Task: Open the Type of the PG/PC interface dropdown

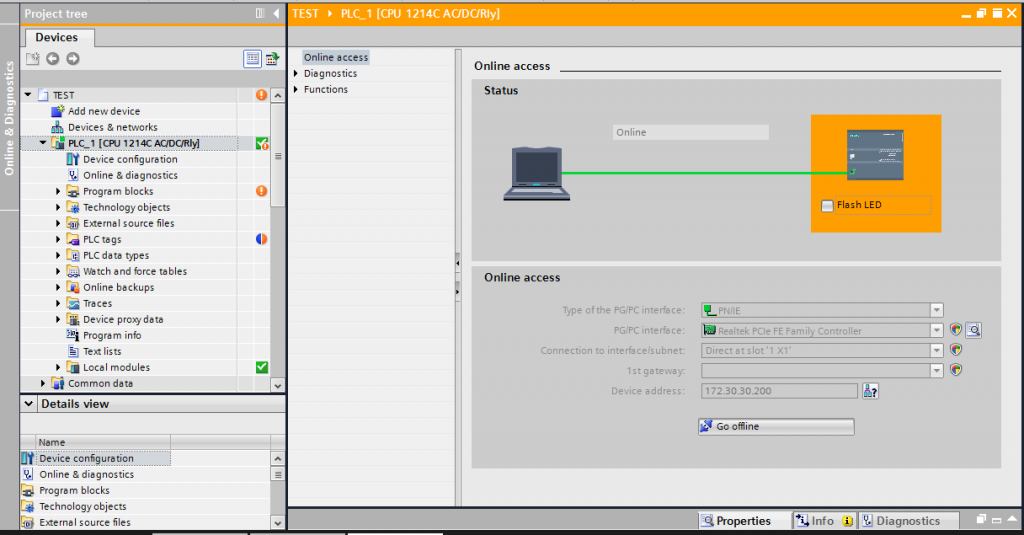Action: (x=936, y=310)
